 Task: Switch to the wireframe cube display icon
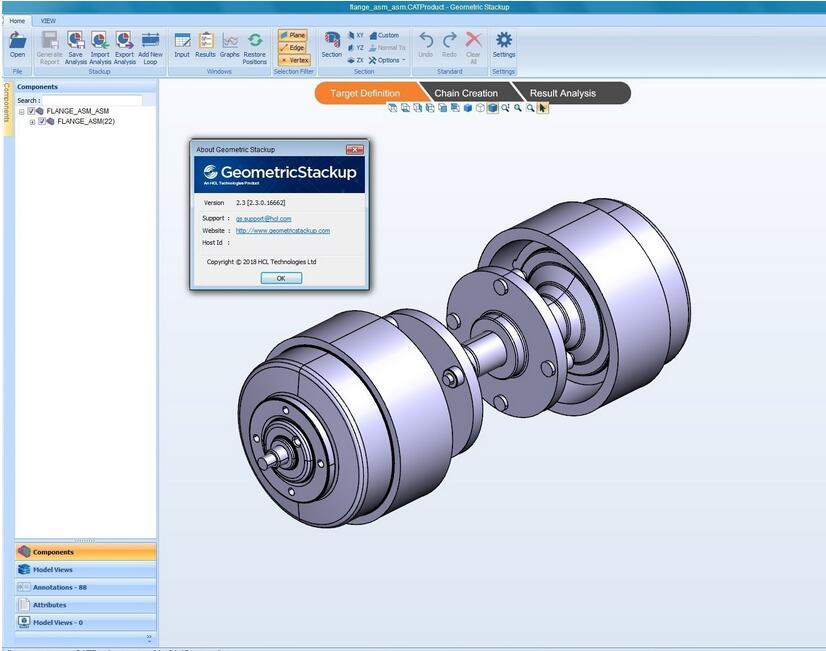tap(480, 108)
